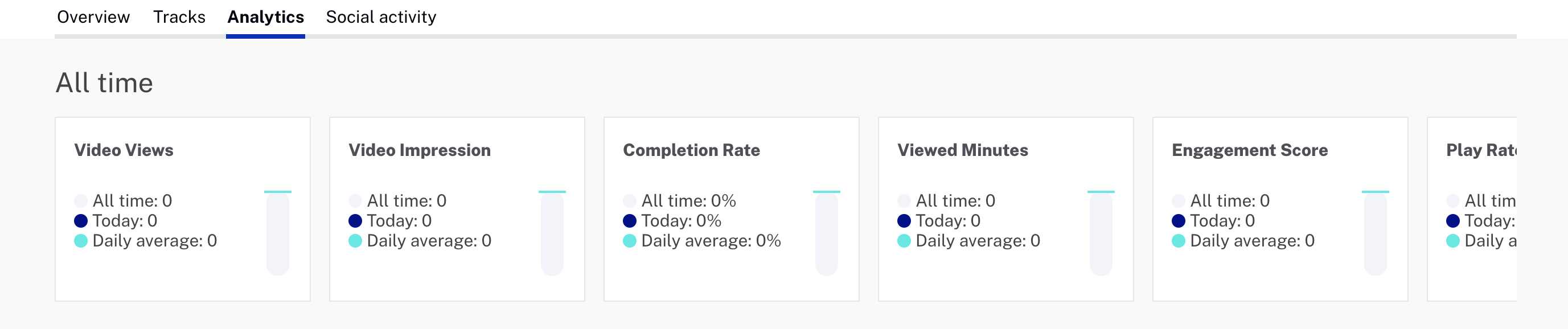Open the Social activity tab
The width and height of the screenshot is (1568, 329).
point(381,17)
